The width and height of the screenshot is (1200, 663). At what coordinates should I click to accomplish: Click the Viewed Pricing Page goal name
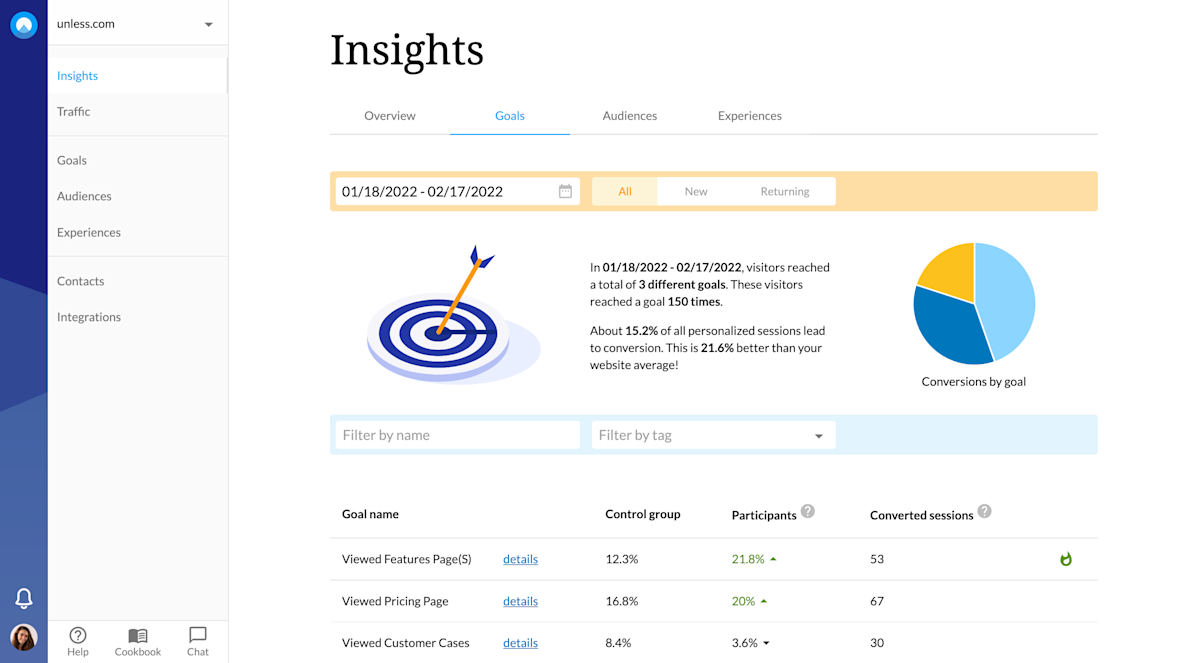(395, 601)
